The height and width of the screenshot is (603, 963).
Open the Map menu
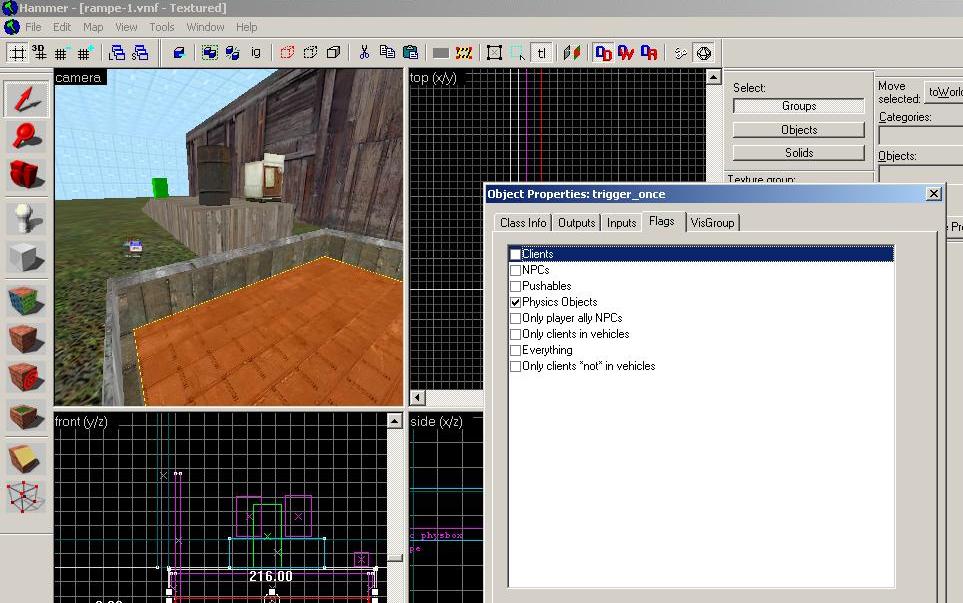(x=93, y=27)
